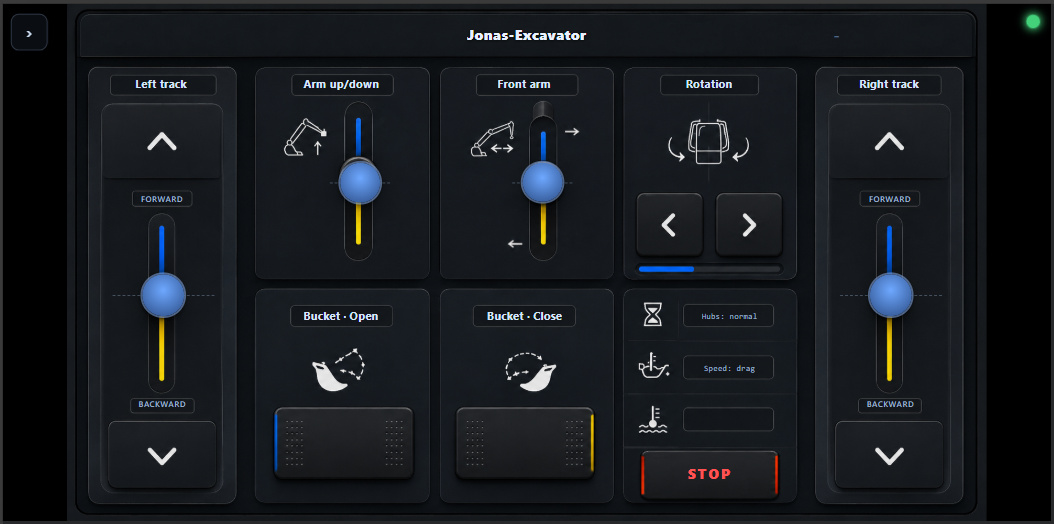Viewport: 1054px width, 524px height.
Task: Click the Bucket Open pad button
Action: [x=344, y=443]
